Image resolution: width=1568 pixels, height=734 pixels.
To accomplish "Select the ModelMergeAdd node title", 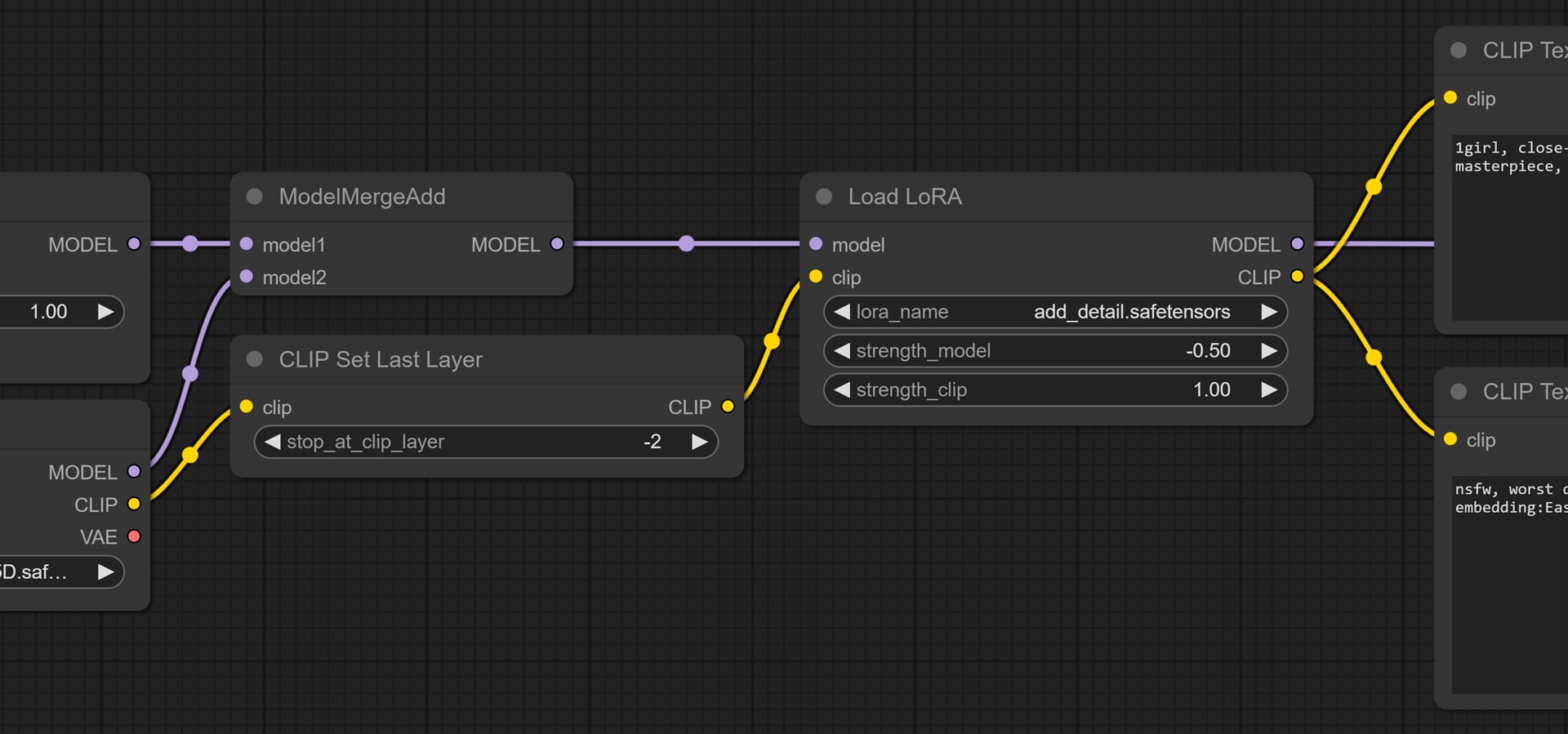I will click(x=362, y=197).
